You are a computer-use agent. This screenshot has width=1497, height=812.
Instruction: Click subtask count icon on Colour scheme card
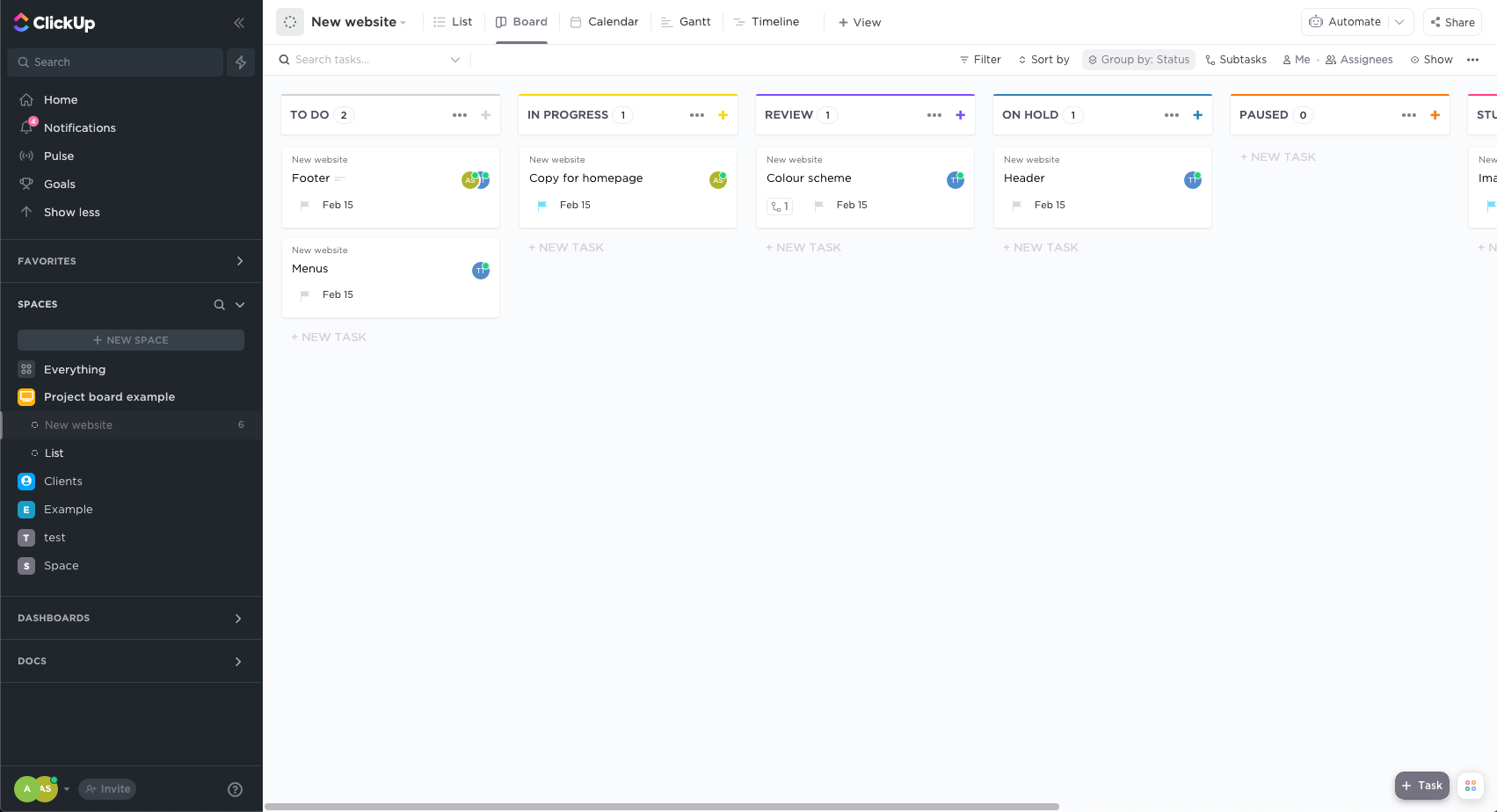(780, 206)
